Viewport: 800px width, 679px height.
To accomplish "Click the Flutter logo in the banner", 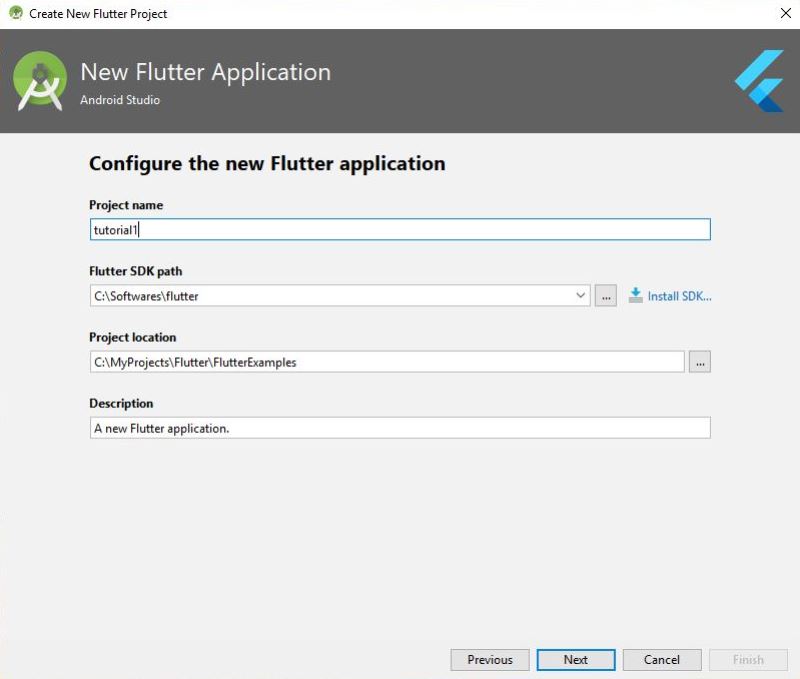I will 759,81.
